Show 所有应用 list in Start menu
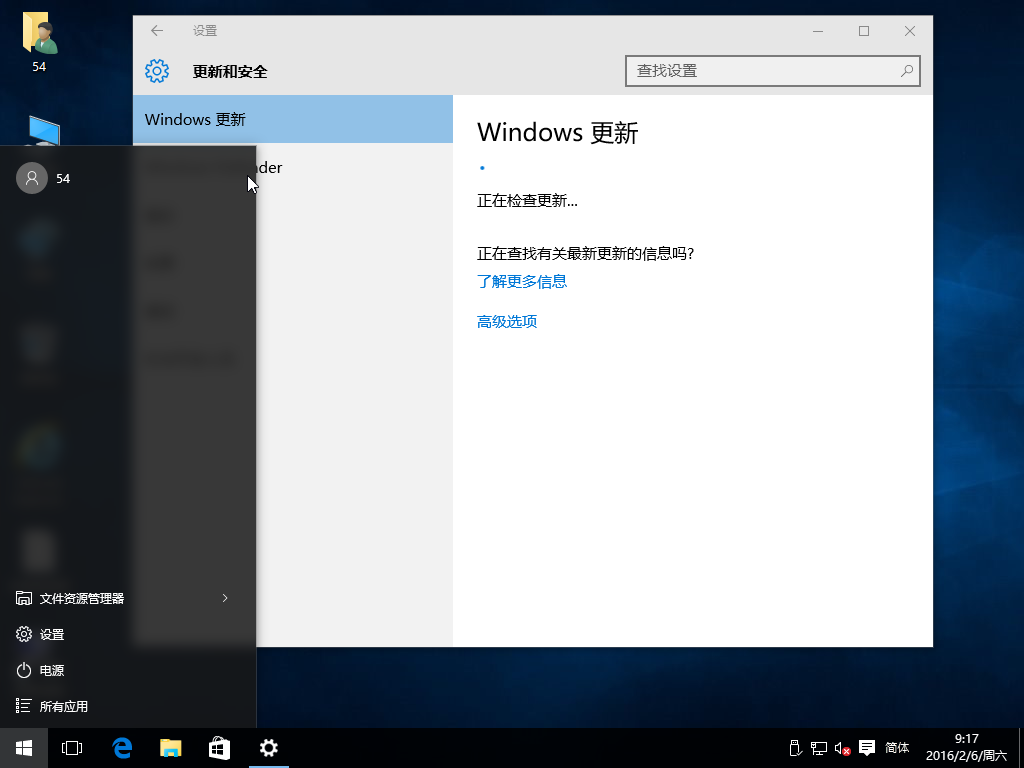Screen dimensions: 1024x768 pyautogui.click(x=63, y=707)
